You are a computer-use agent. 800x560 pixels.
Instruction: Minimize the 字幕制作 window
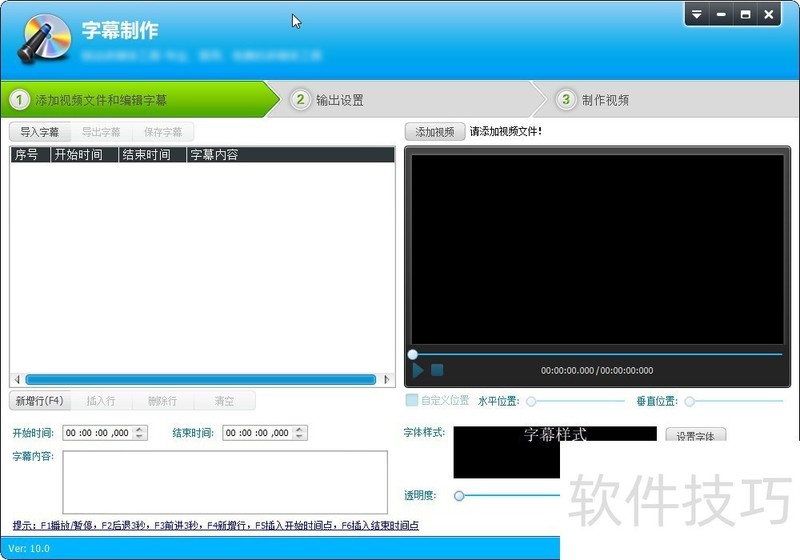[721, 14]
